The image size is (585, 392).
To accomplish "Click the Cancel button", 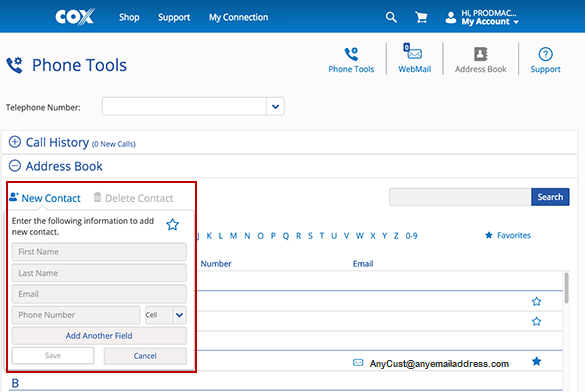I will click(x=145, y=356).
